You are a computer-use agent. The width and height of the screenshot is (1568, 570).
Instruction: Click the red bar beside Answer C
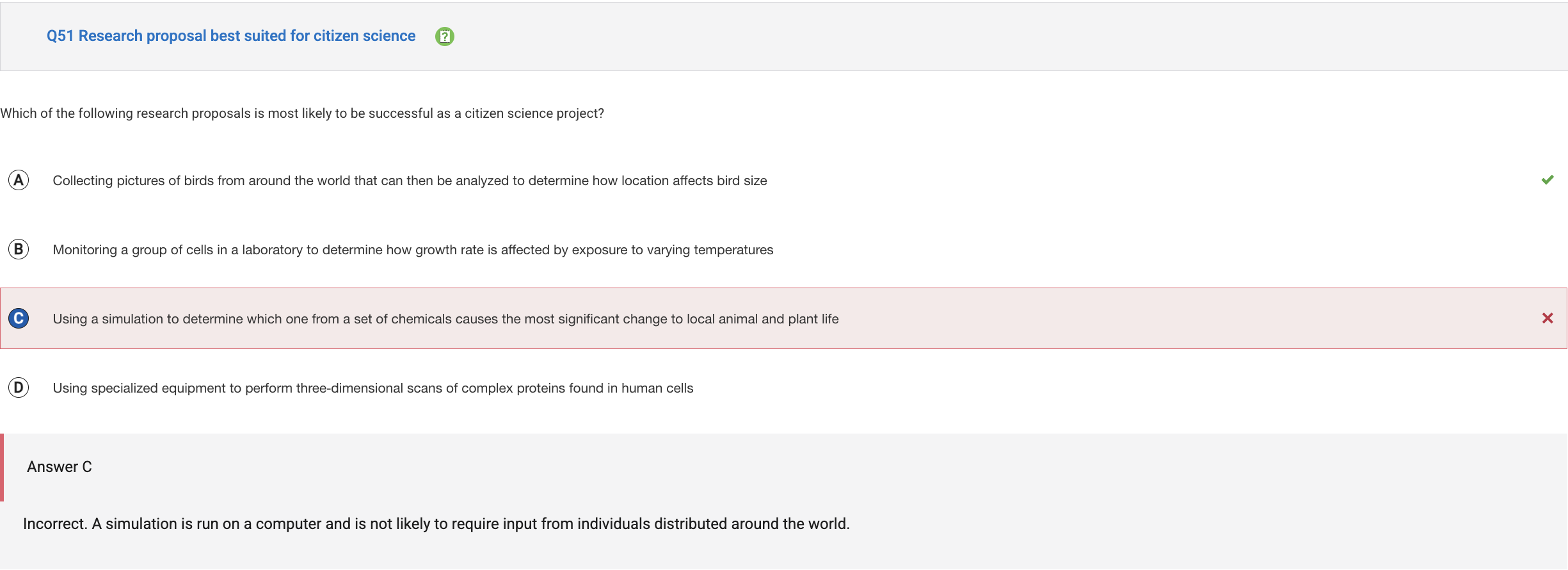(x=2, y=467)
